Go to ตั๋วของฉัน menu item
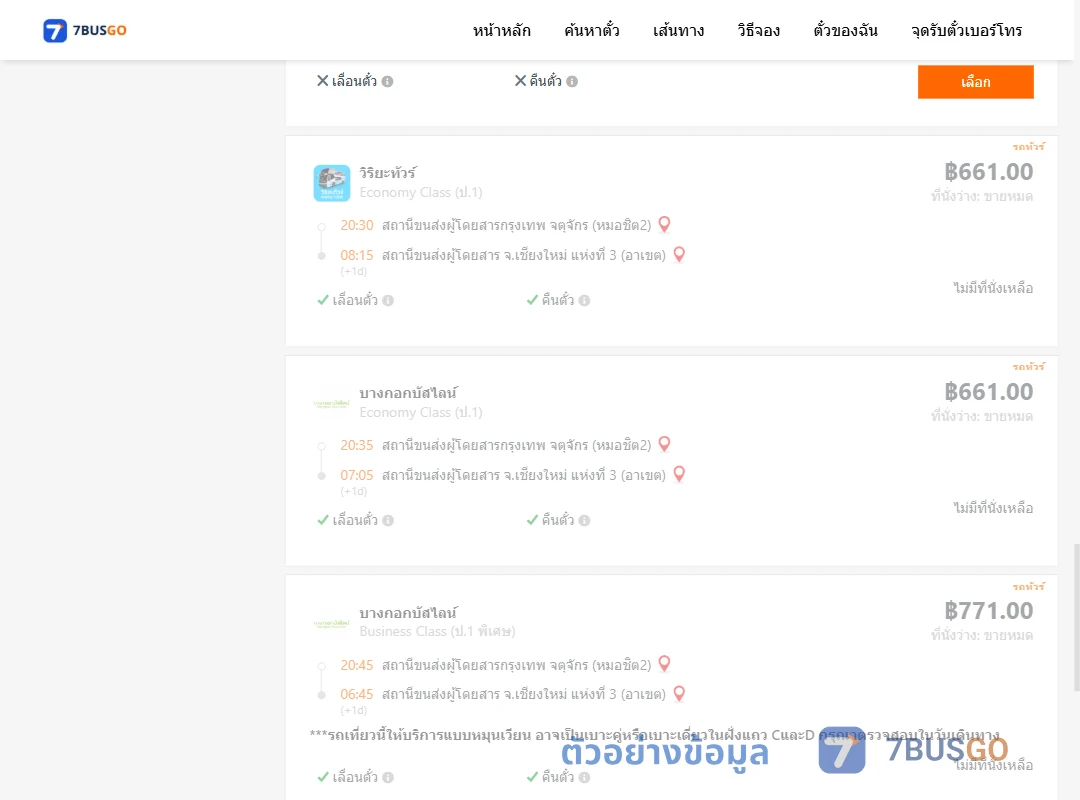Screen dimensions: 1080x800 pyautogui.click(x=845, y=30)
